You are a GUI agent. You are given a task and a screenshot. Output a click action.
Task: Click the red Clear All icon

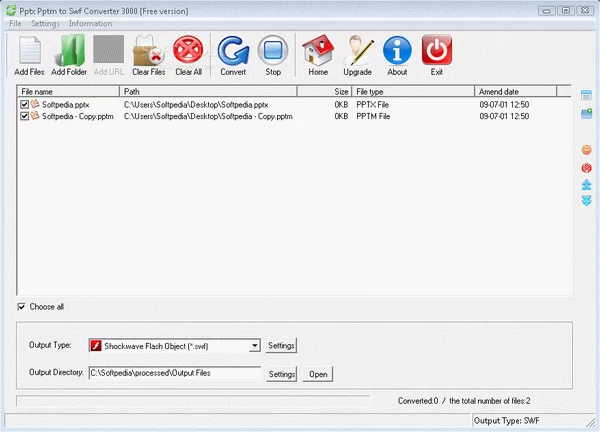click(x=188, y=50)
